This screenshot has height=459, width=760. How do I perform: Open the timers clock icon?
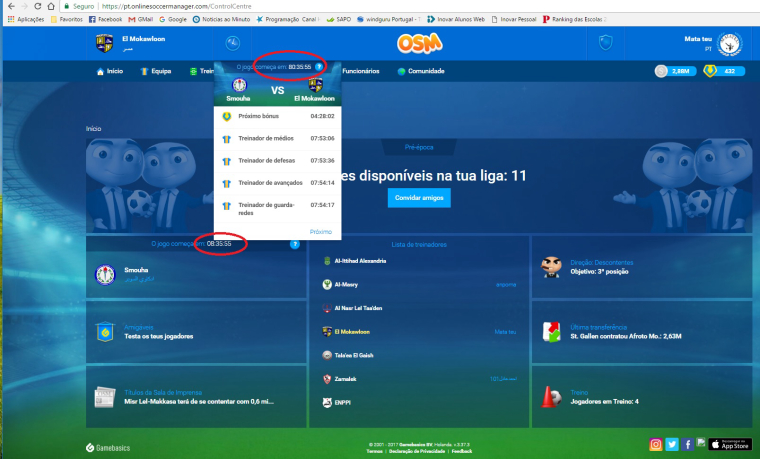point(233,43)
